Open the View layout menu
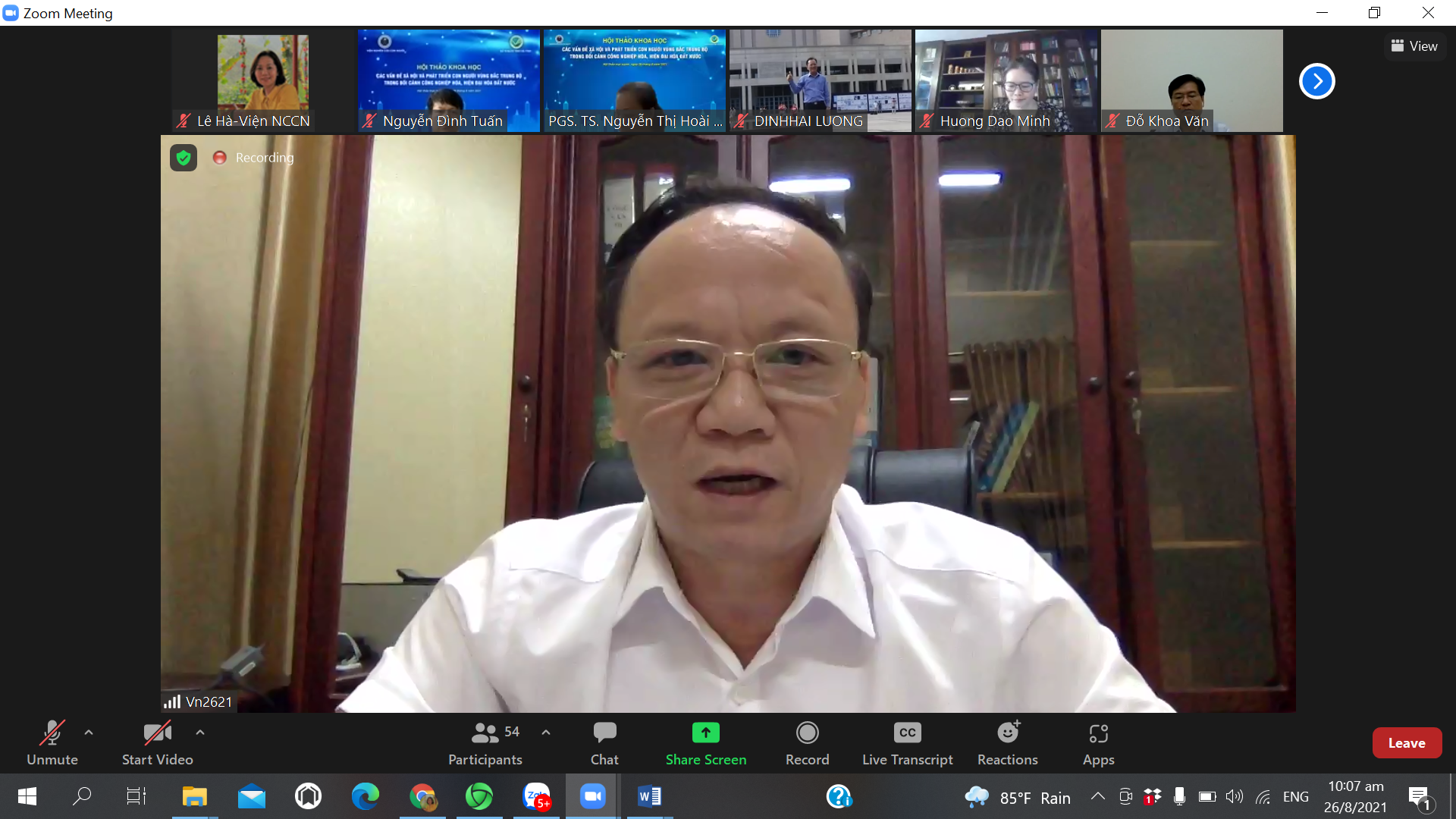This screenshot has height=819, width=1456. coord(1414,46)
